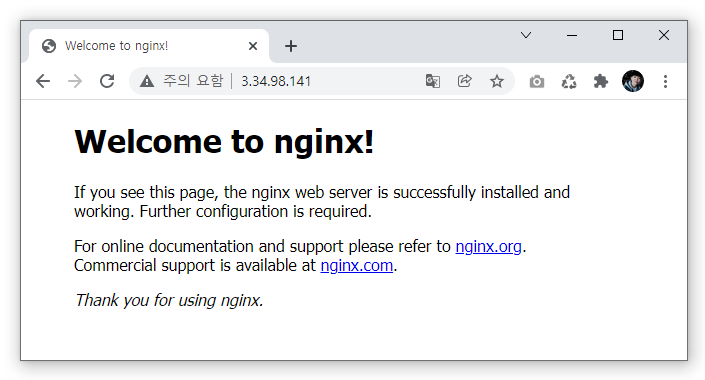Go back to the previous page
705x380 pixels.
pos(43,81)
